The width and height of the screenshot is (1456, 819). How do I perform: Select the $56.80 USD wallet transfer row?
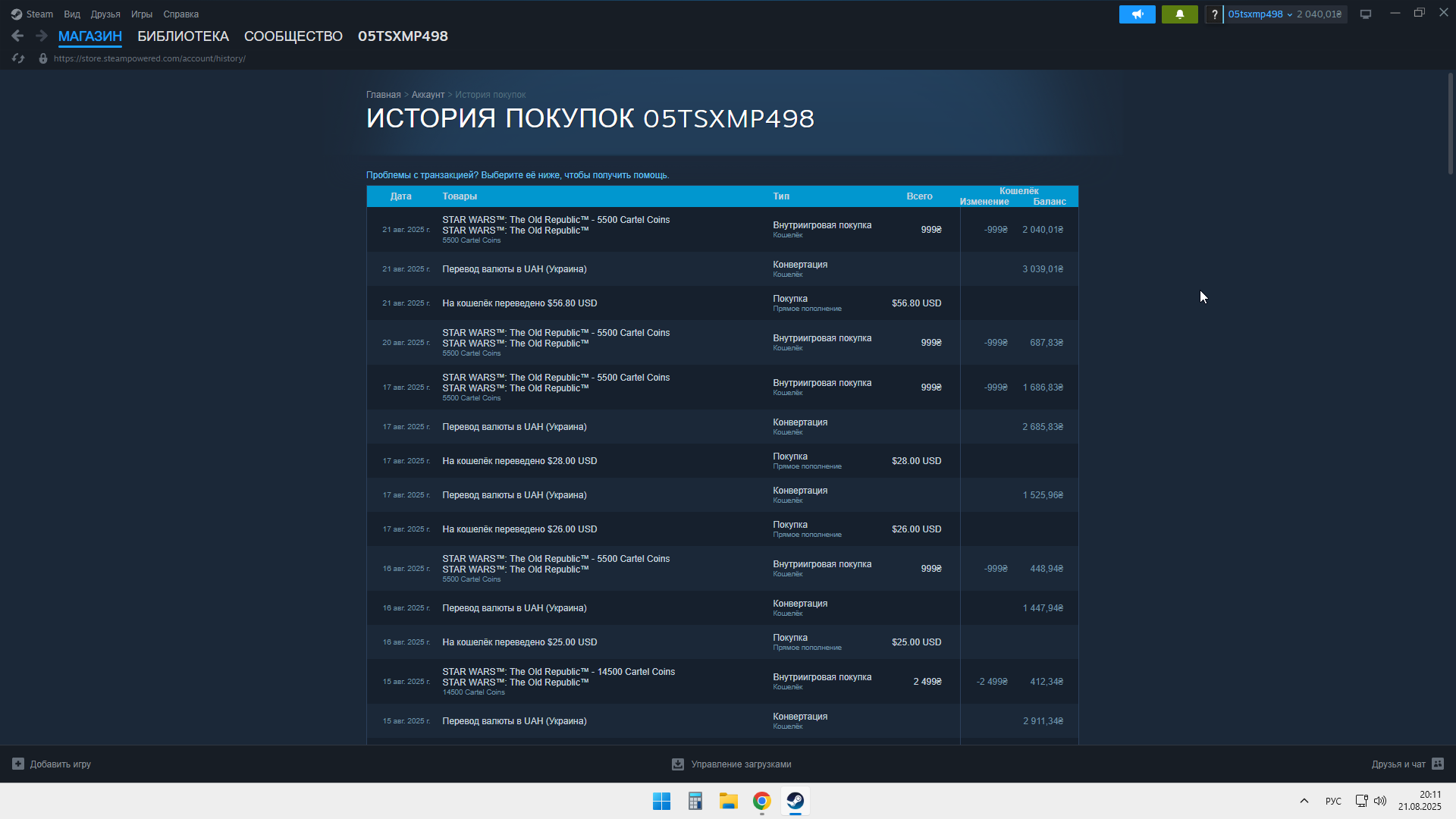click(722, 303)
